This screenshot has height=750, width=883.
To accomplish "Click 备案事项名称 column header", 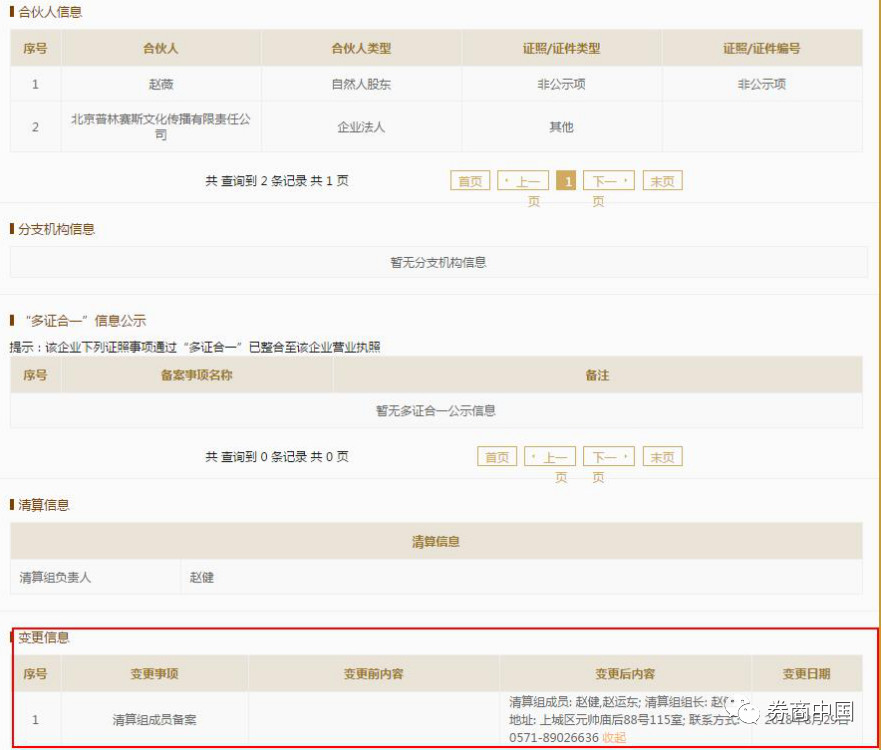I will click(x=197, y=375).
